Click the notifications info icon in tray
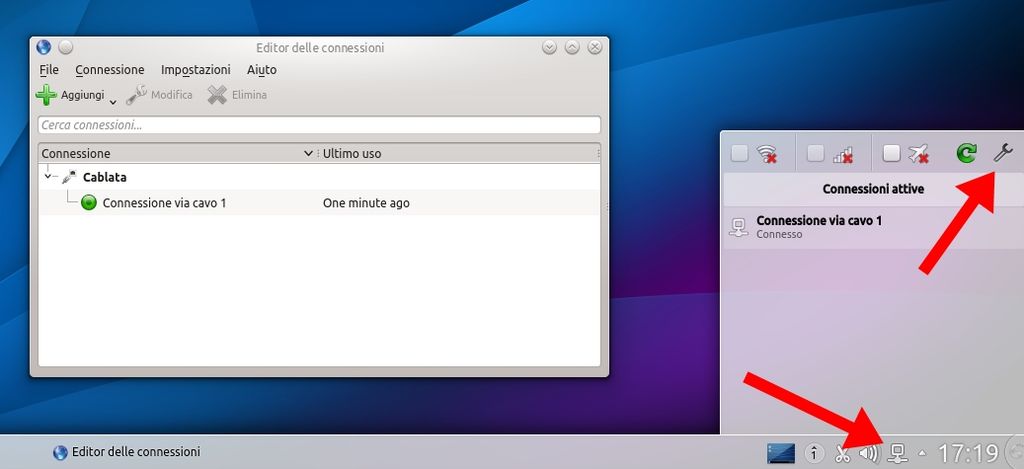Image resolution: width=1024 pixels, height=469 pixels. point(814,452)
